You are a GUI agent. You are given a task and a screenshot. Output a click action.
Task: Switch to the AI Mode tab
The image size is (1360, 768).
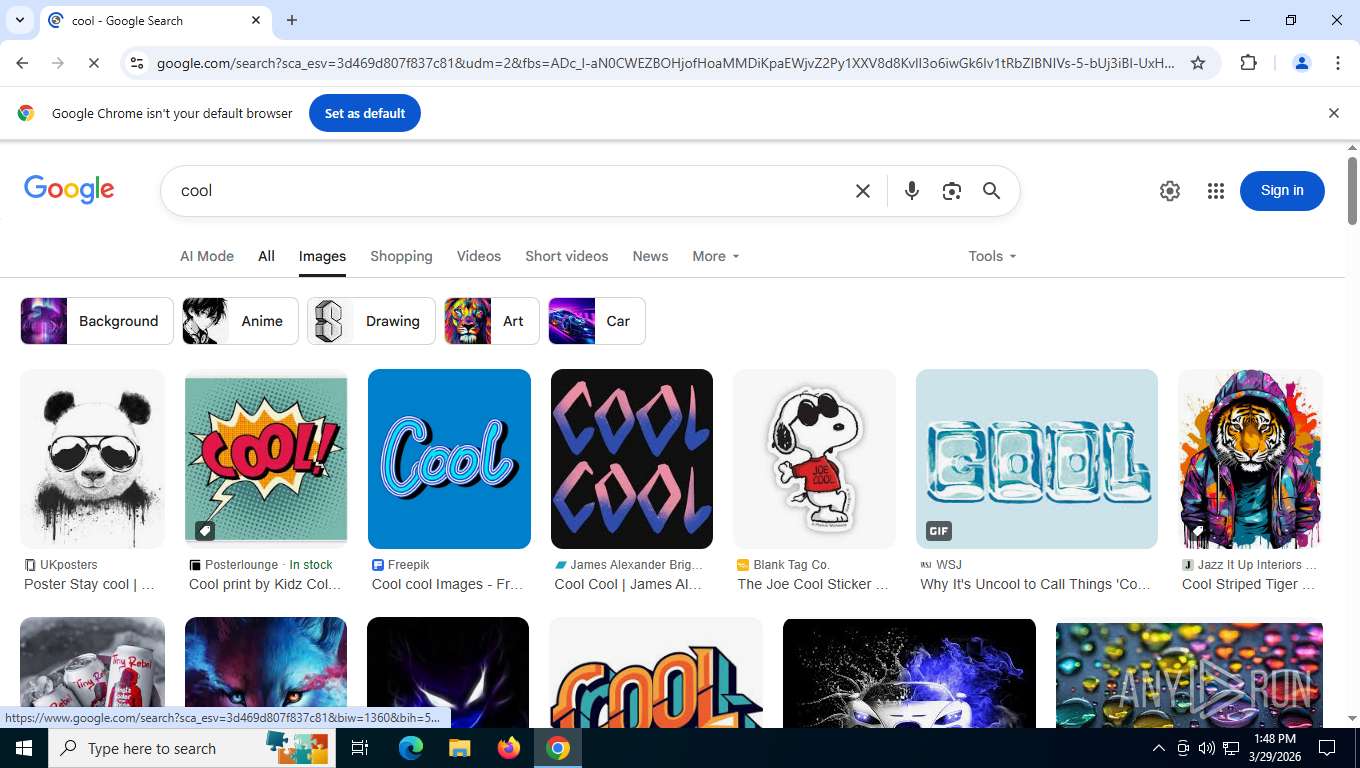(207, 256)
